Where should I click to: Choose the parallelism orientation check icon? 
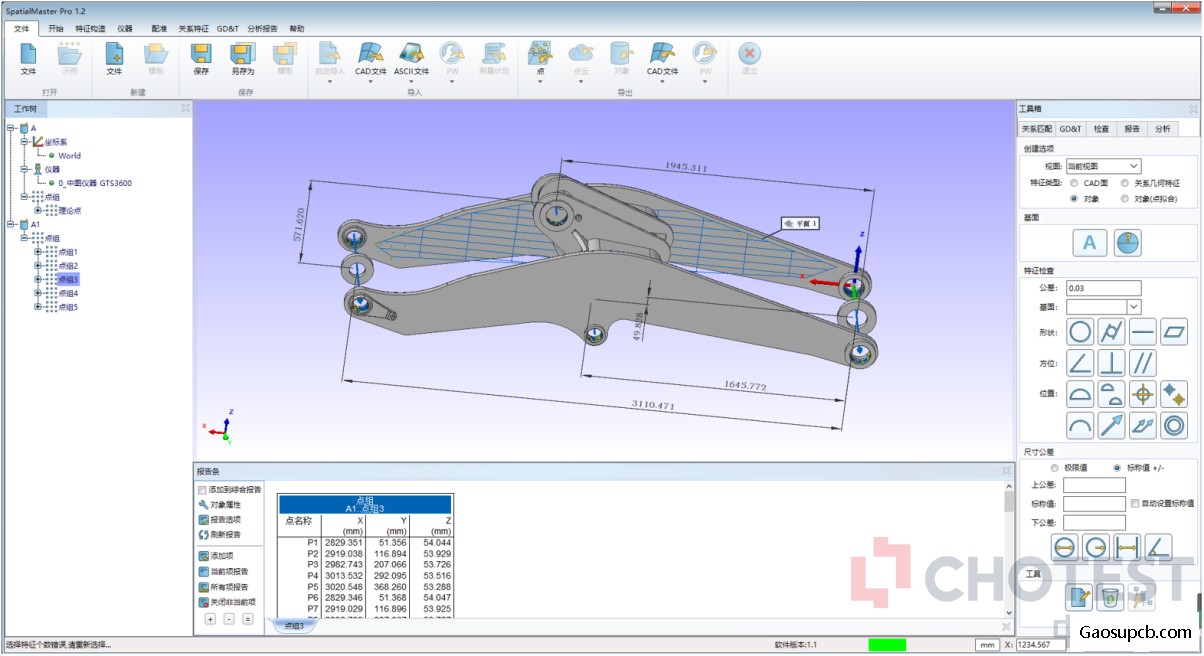tap(1143, 362)
